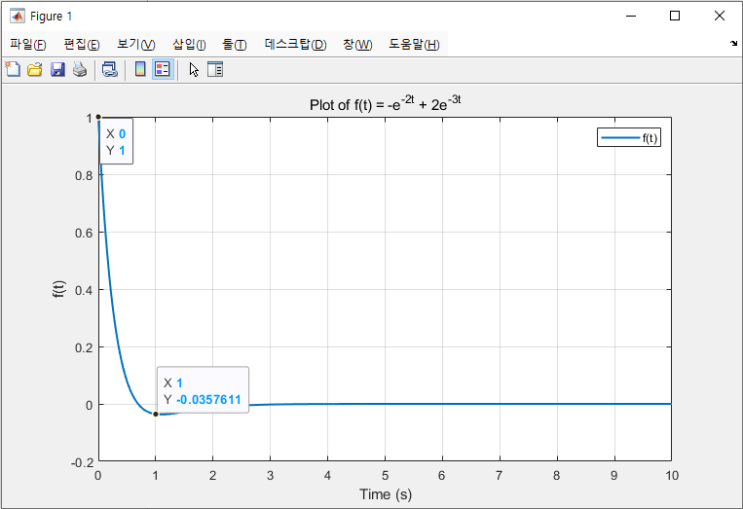Close the Figure 1 window
The height and width of the screenshot is (509, 743).
719,16
